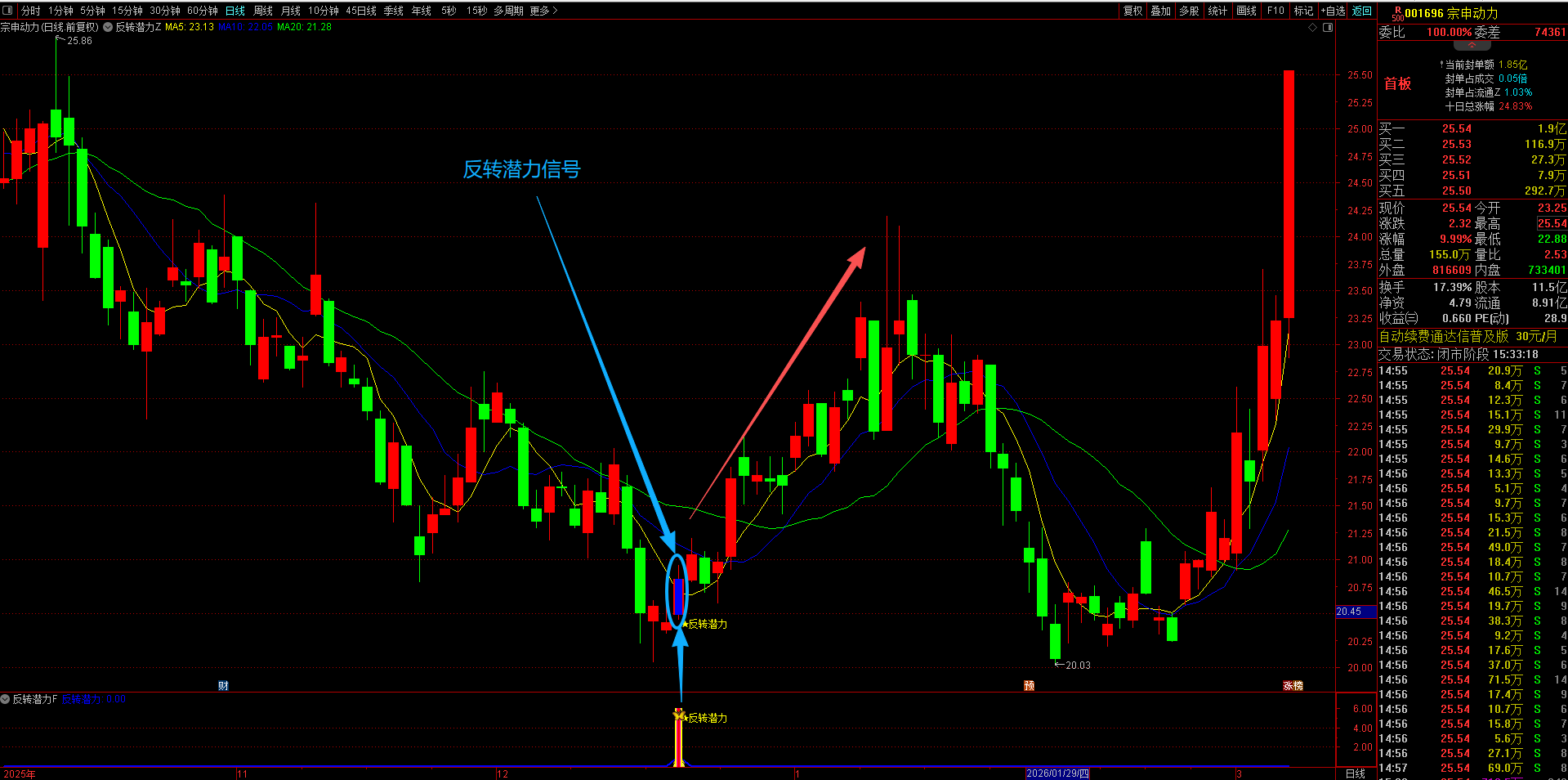The width and height of the screenshot is (1568, 780).
Task: Click the 20.03 low price label
Action: point(1078,666)
